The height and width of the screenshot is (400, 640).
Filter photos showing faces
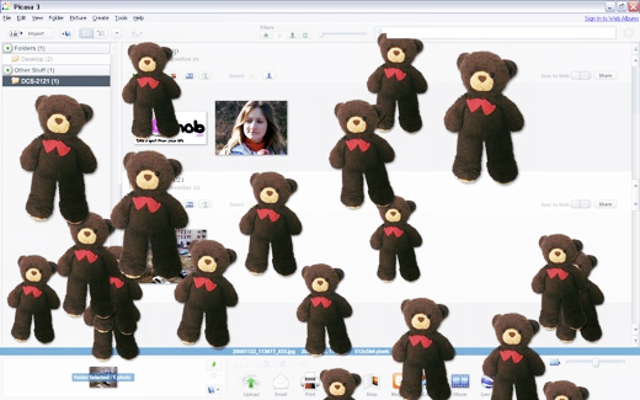click(292, 36)
